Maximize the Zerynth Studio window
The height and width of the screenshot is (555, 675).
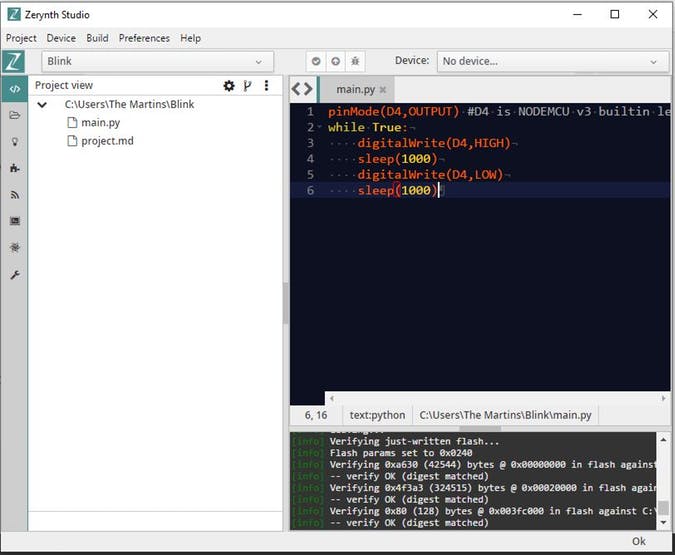click(615, 14)
